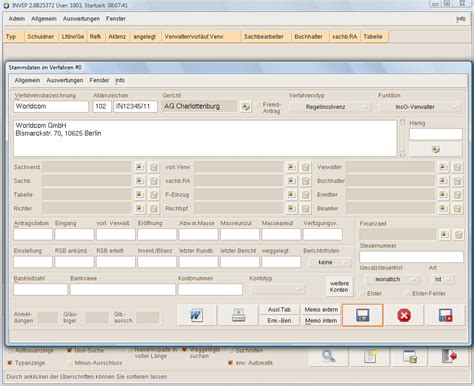474x386 pixels.
Task: Open the Verfahrenstyp Regelinsolvenz dropdown
Action: (330, 107)
